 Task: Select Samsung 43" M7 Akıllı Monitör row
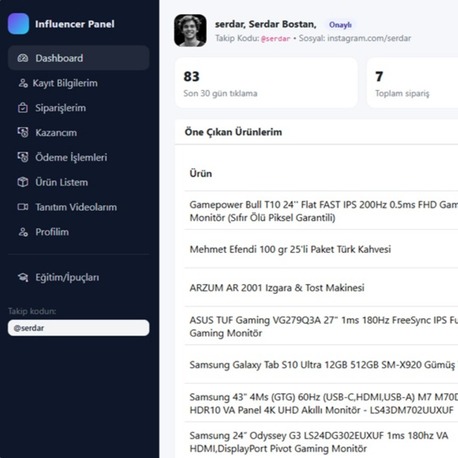321,403
